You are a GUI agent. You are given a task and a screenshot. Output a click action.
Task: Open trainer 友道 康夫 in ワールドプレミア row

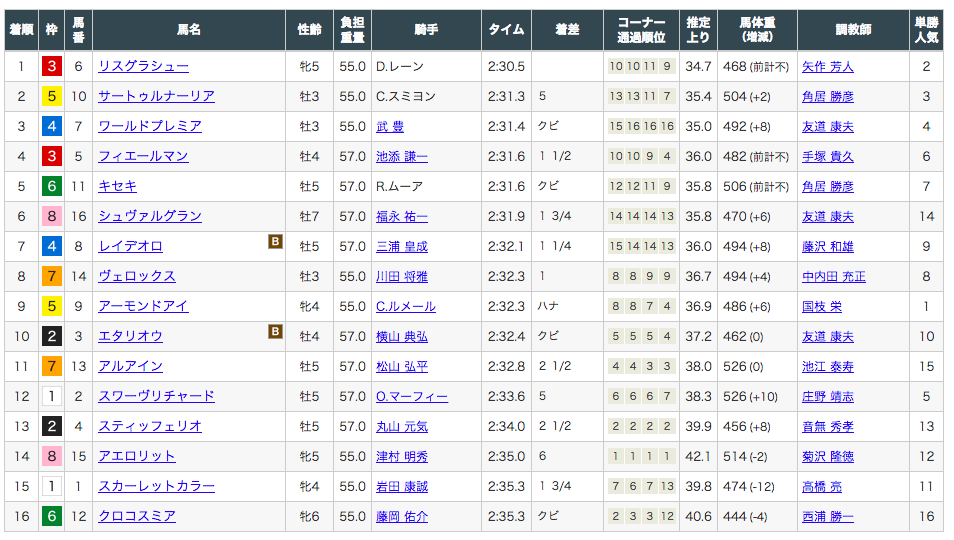point(827,126)
